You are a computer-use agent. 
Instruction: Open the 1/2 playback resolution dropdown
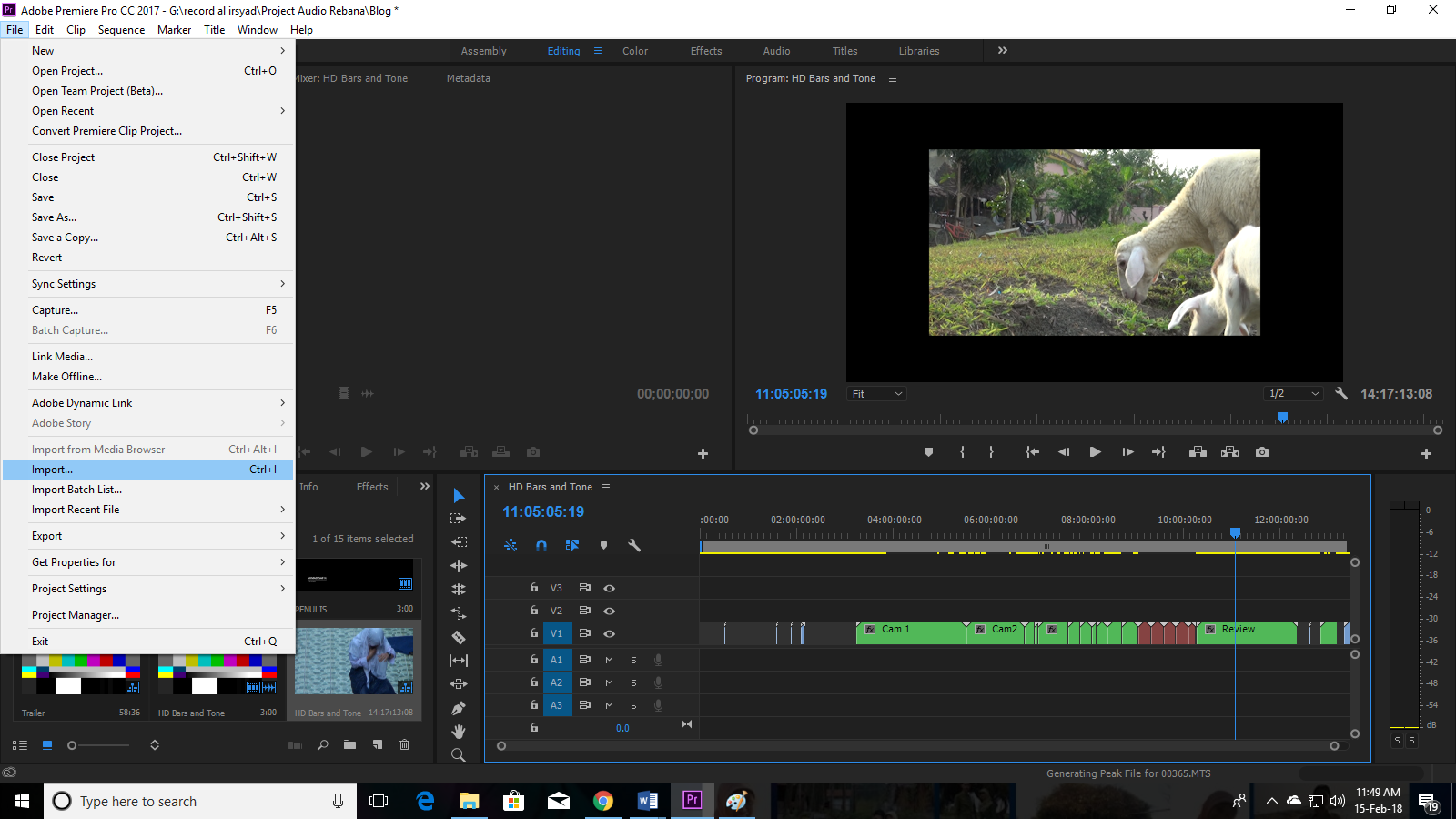click(x=1293, y=394)
